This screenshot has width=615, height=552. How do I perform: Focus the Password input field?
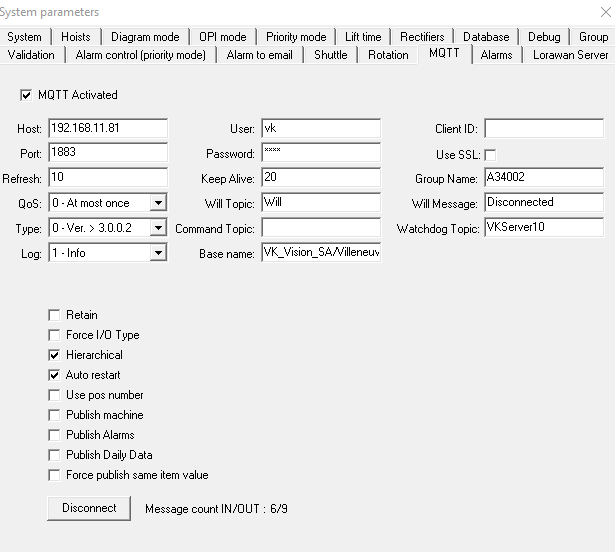coord(320,153)
